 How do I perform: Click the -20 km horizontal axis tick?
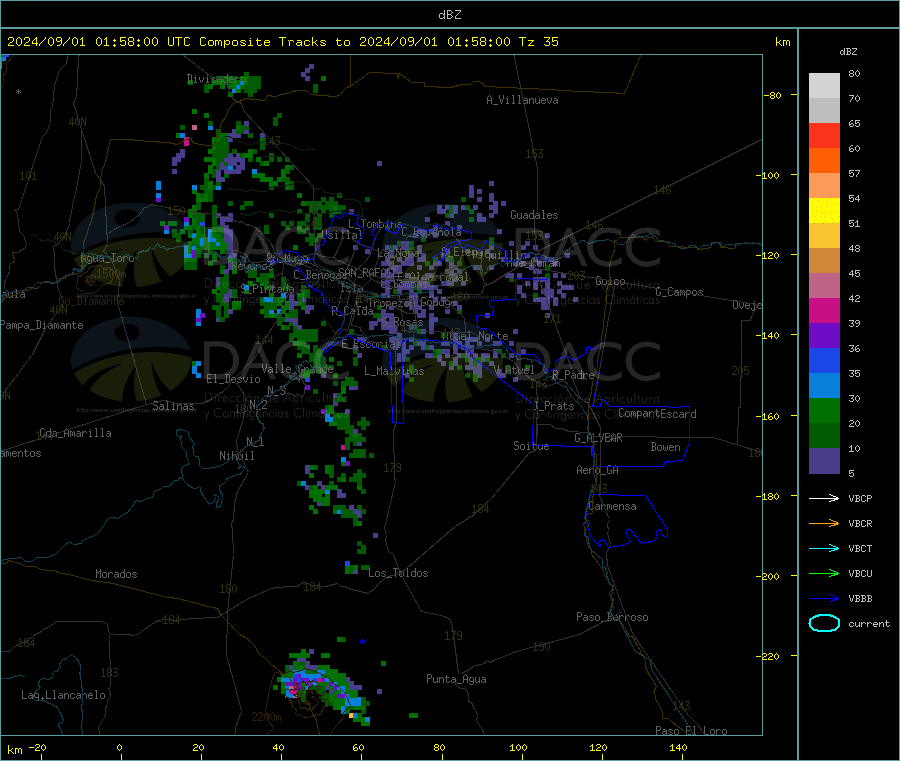pos(38,748)
